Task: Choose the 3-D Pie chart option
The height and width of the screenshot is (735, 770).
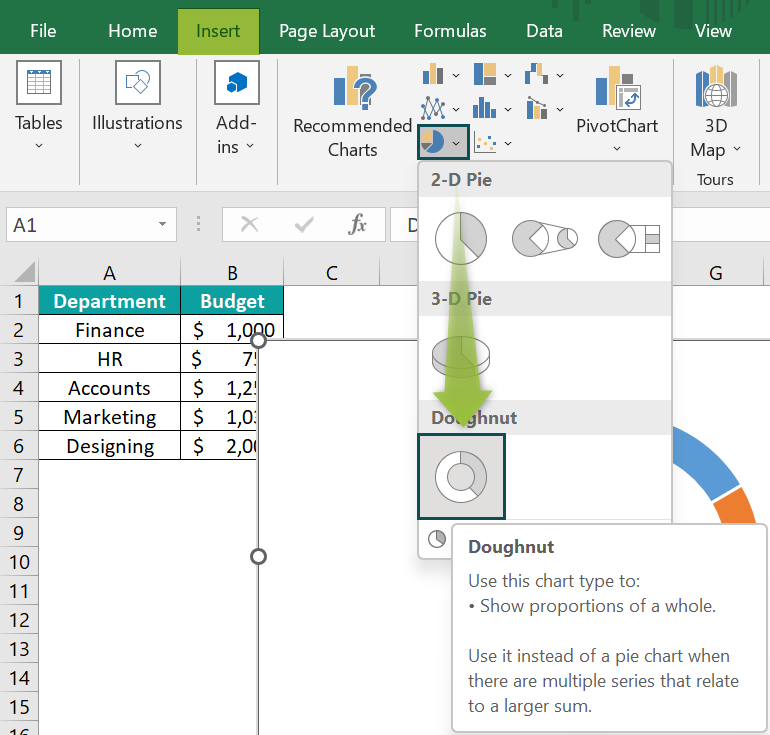Action: [461, 357]
